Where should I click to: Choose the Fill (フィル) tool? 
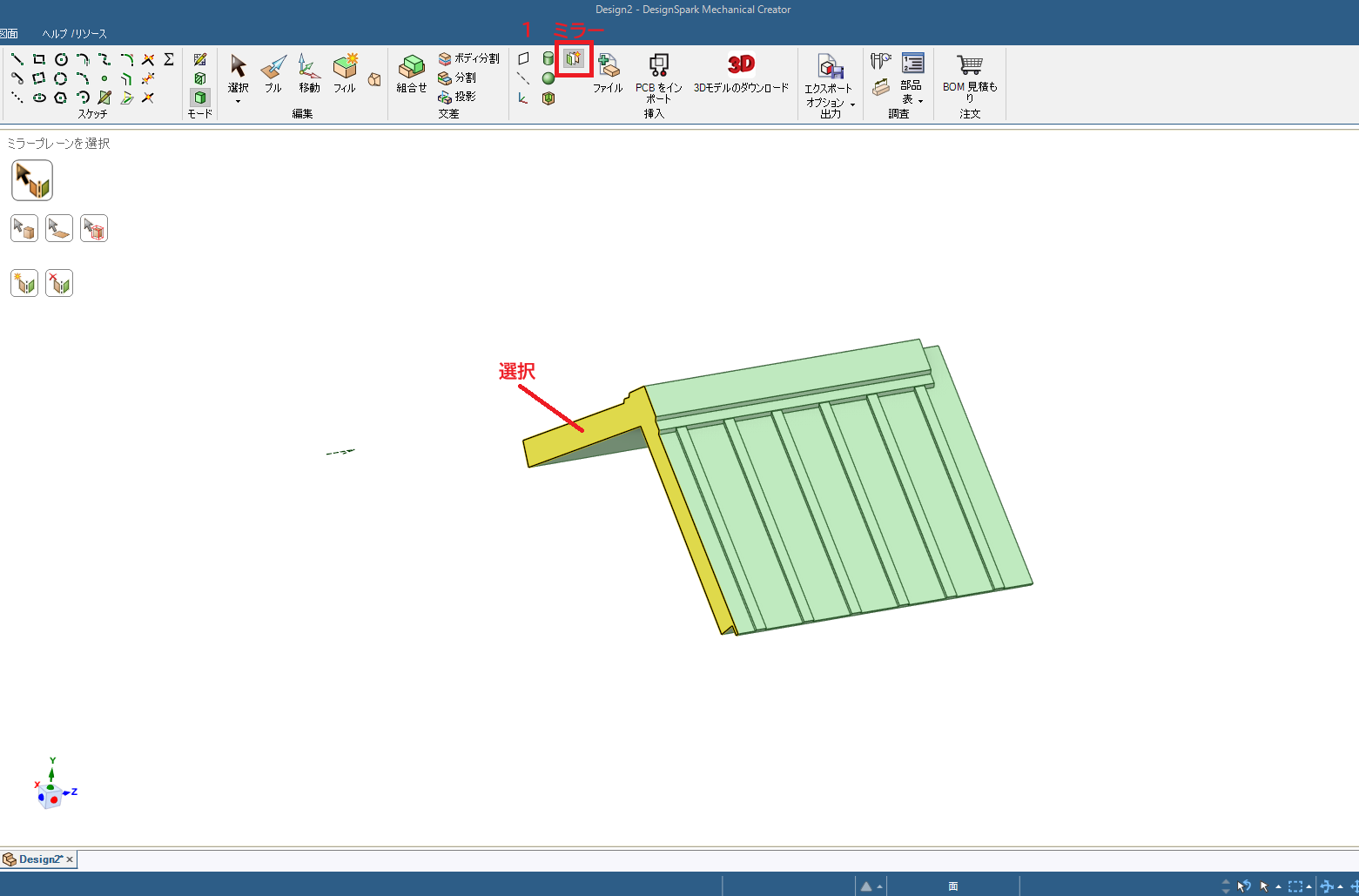[x=345, y=73]
